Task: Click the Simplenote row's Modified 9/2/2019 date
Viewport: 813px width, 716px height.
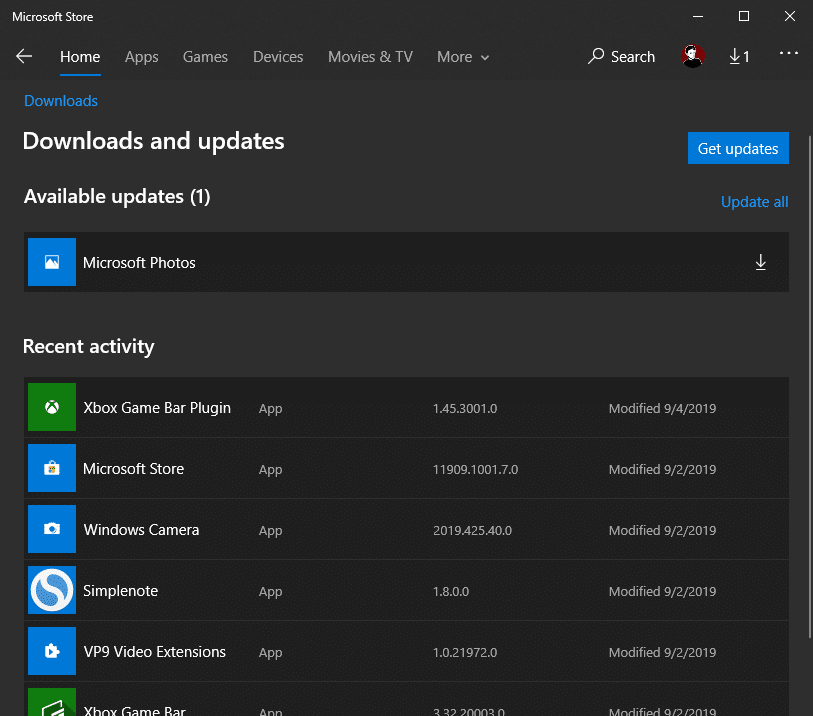Action: click(x=662, y=592)
